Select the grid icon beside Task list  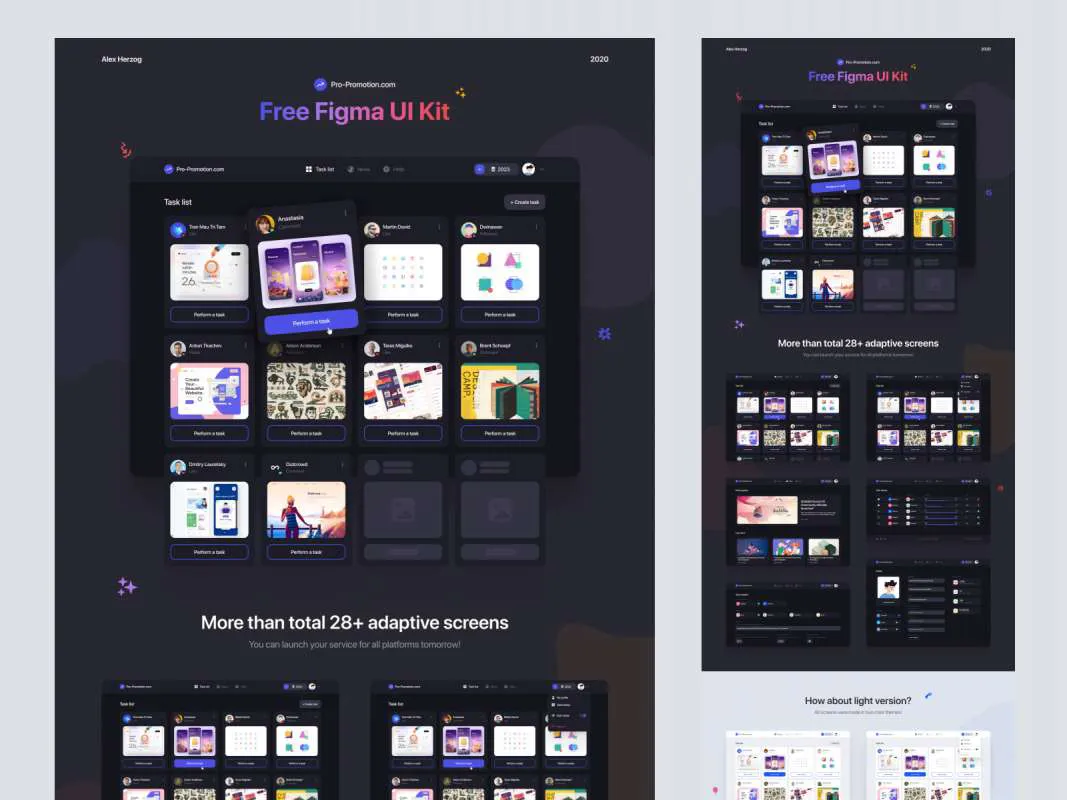tap(309, 168)
